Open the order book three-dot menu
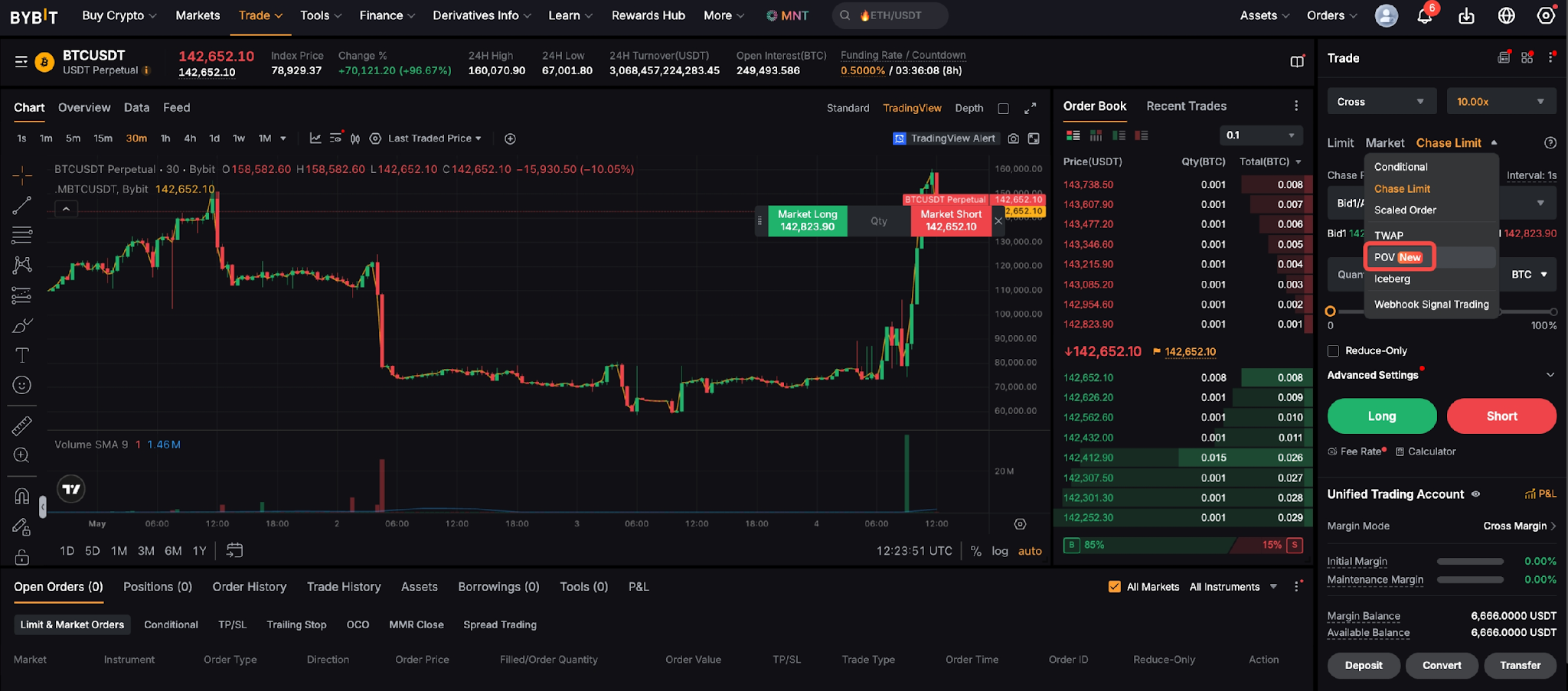Image resolution: width=1568 pixels, height=691 pixels. point(1296,106)
